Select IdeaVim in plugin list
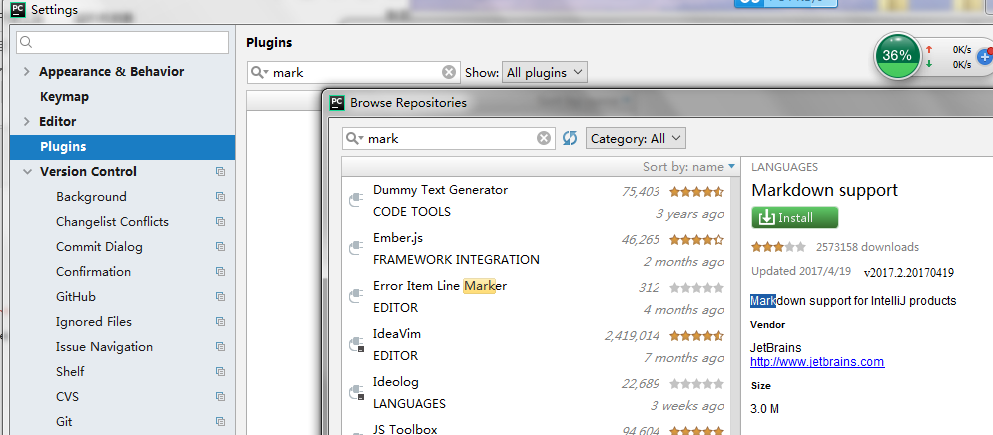 (x=536, y=344)
